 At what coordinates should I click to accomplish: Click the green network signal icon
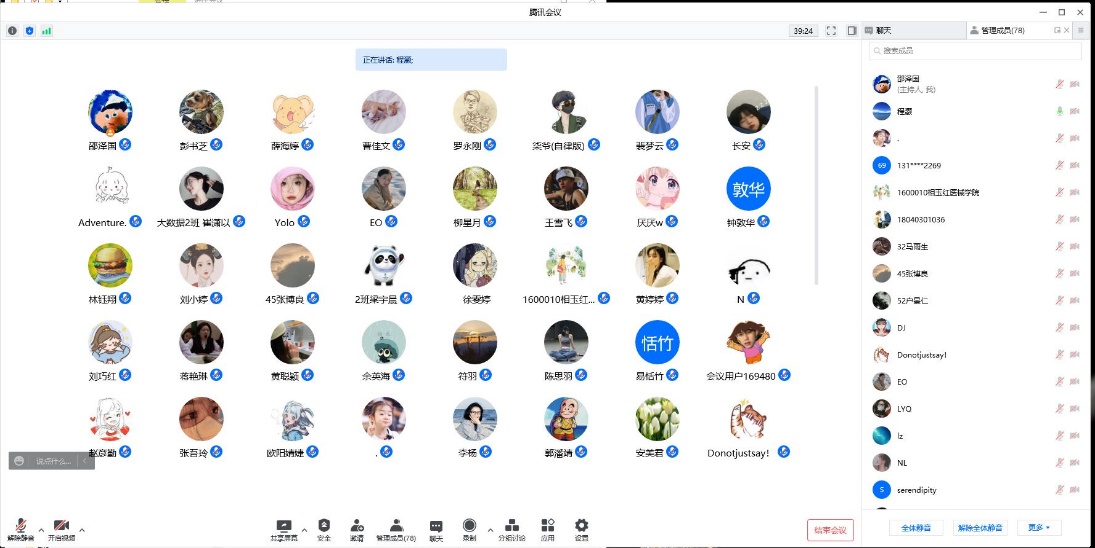click(46, 31)
